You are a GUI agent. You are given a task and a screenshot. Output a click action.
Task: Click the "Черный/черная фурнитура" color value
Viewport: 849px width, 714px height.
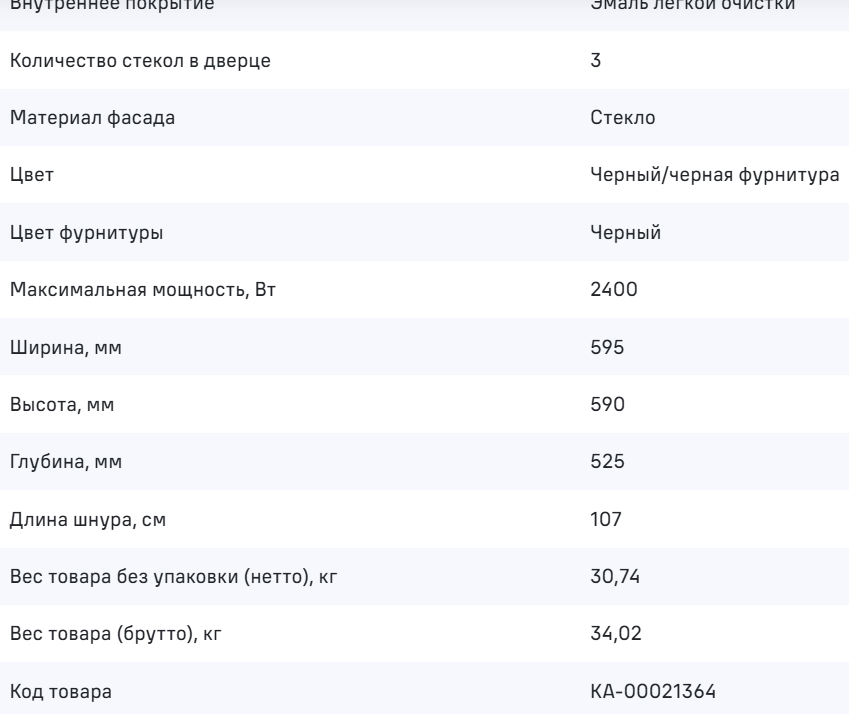click(x=715, y=175)
